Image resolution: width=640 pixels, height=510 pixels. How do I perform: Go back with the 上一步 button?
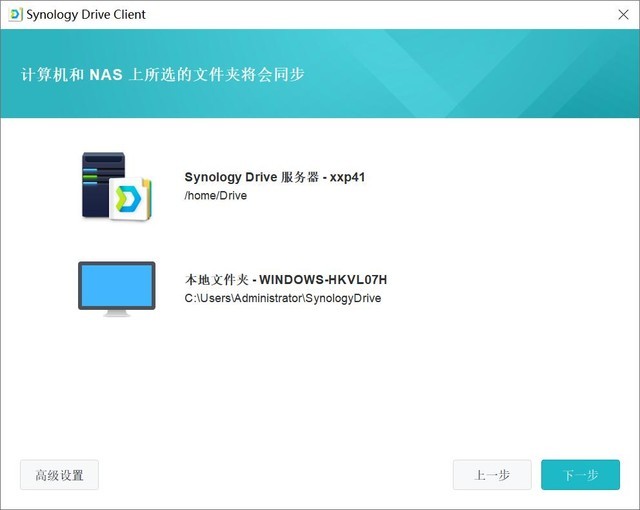click(492, 475)
